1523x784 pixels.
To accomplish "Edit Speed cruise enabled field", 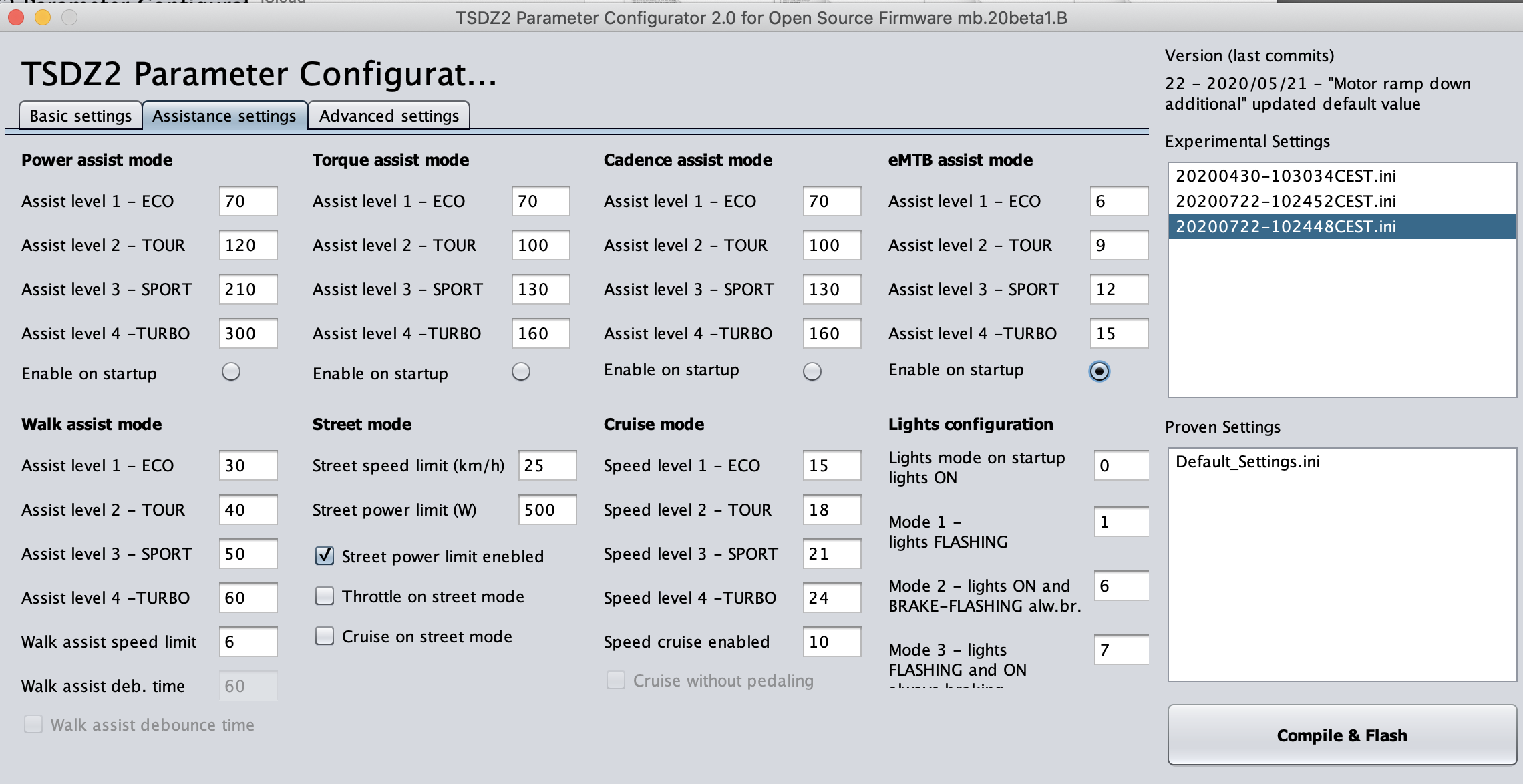I will (832, 642).
